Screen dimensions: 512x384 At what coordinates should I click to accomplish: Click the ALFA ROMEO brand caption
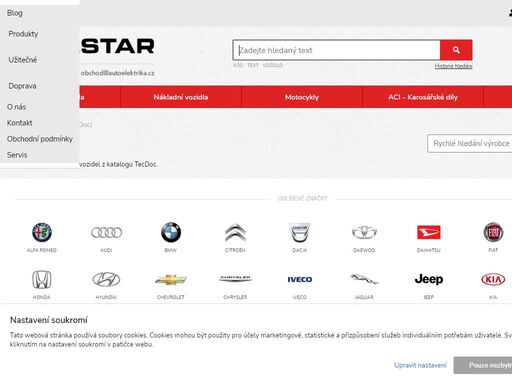point(42,250)
